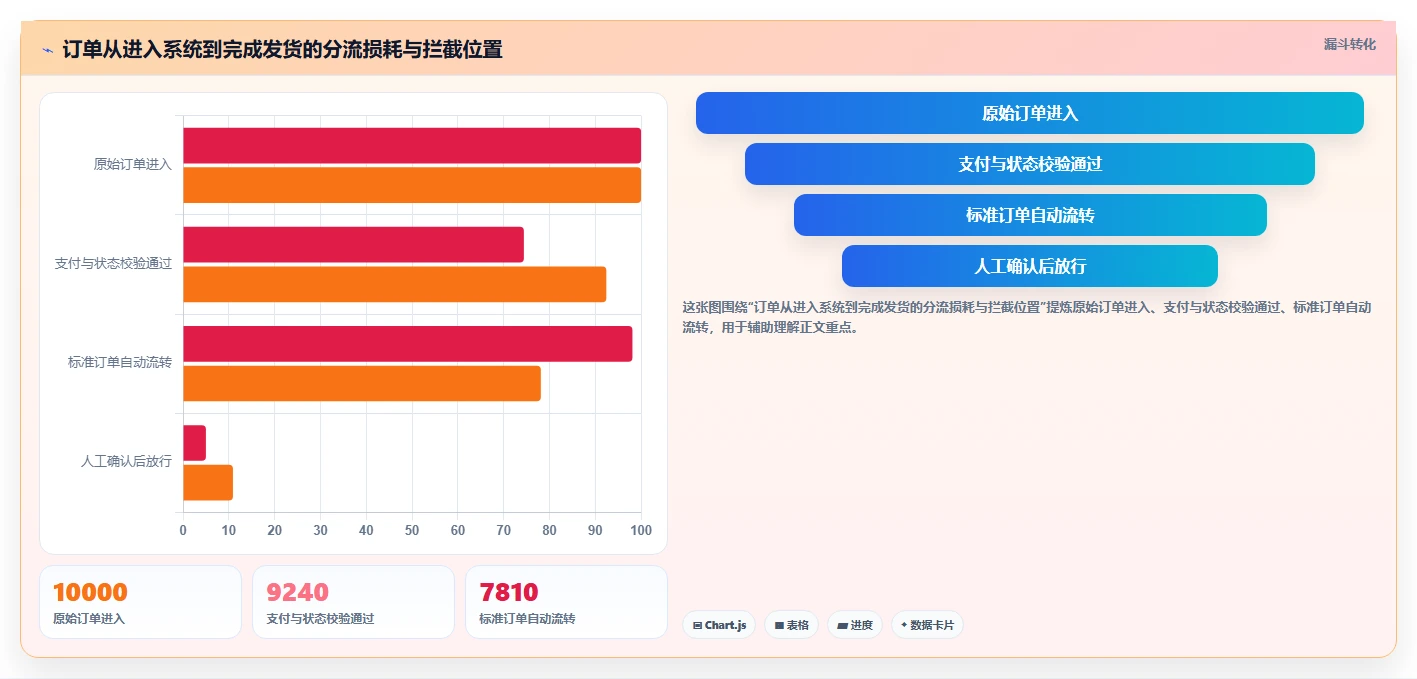The height and width of the screenshot is (679, 1417).
Task: Click the orange bar for 标准订单自动流转
Action: (x=362, y=383)
